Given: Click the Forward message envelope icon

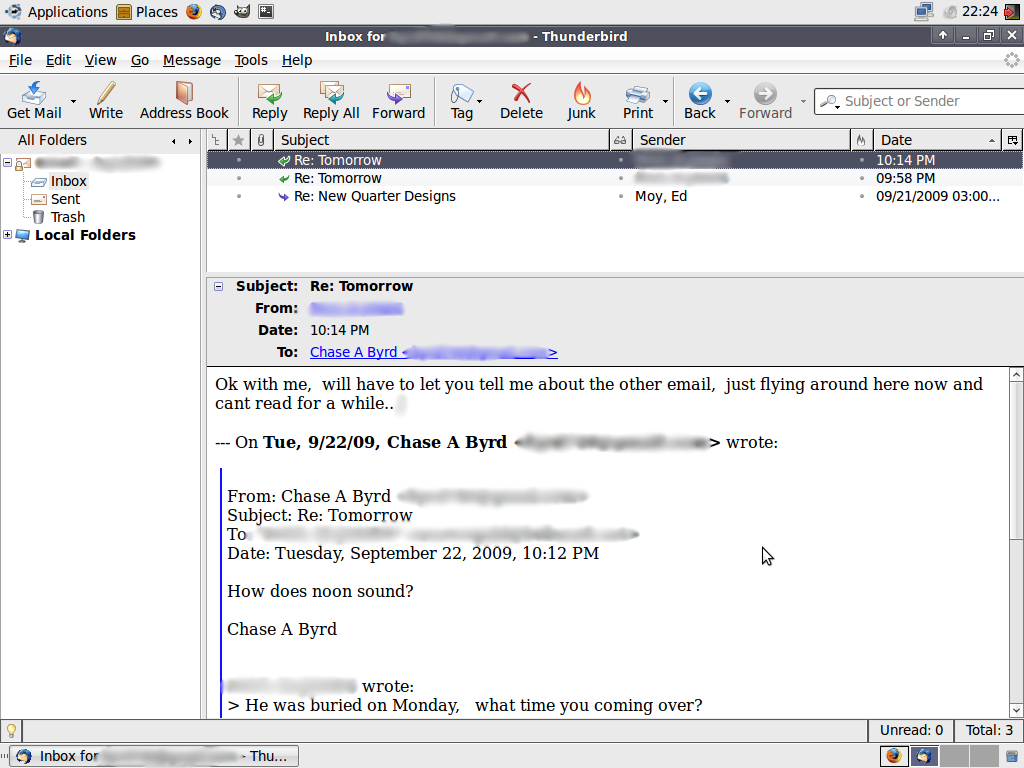Looking at the screenshot, I should point(398,93).
